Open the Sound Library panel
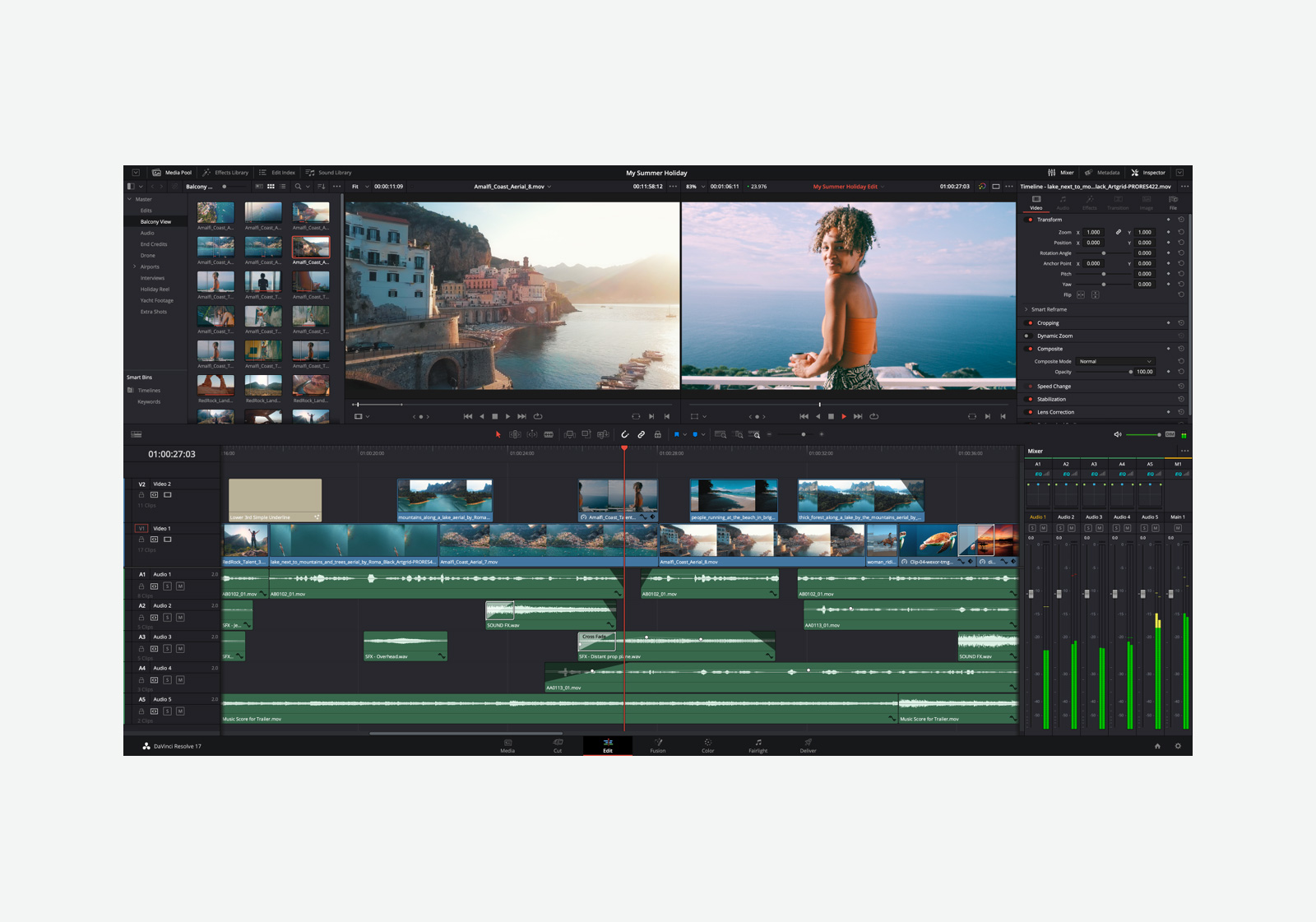Screen dimensions: 1316x922 point(329,173)
